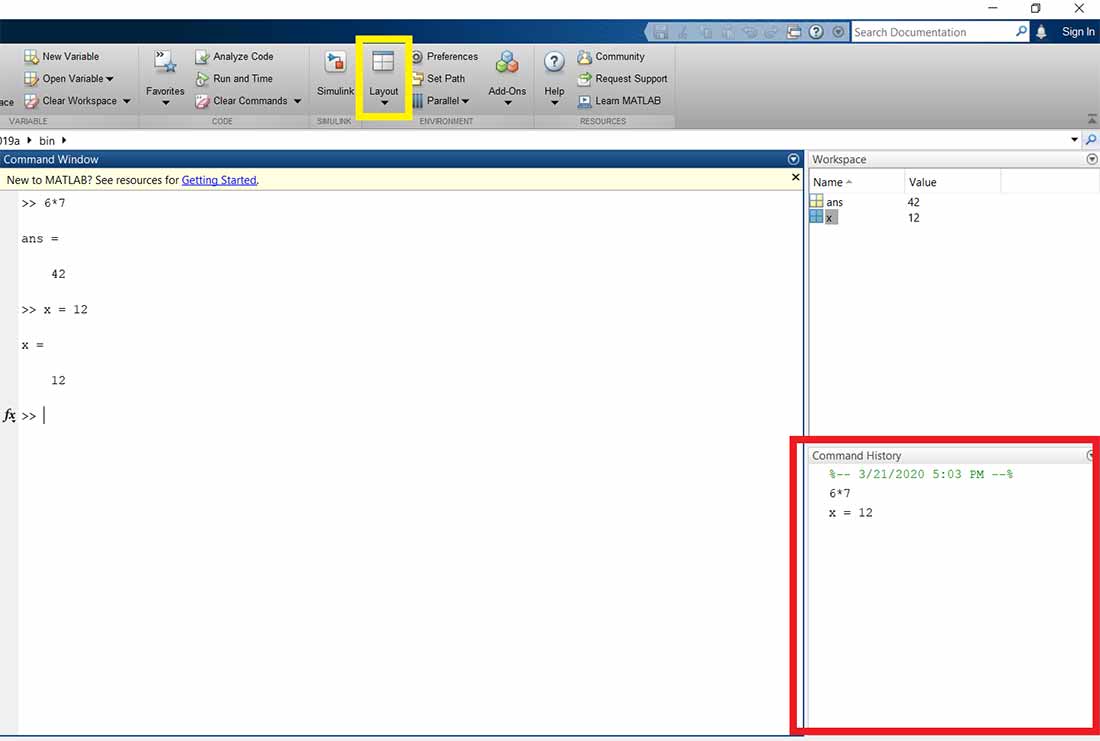Click the Sign In button
The image size is (1100, 741).
(x=1078, y=32)
